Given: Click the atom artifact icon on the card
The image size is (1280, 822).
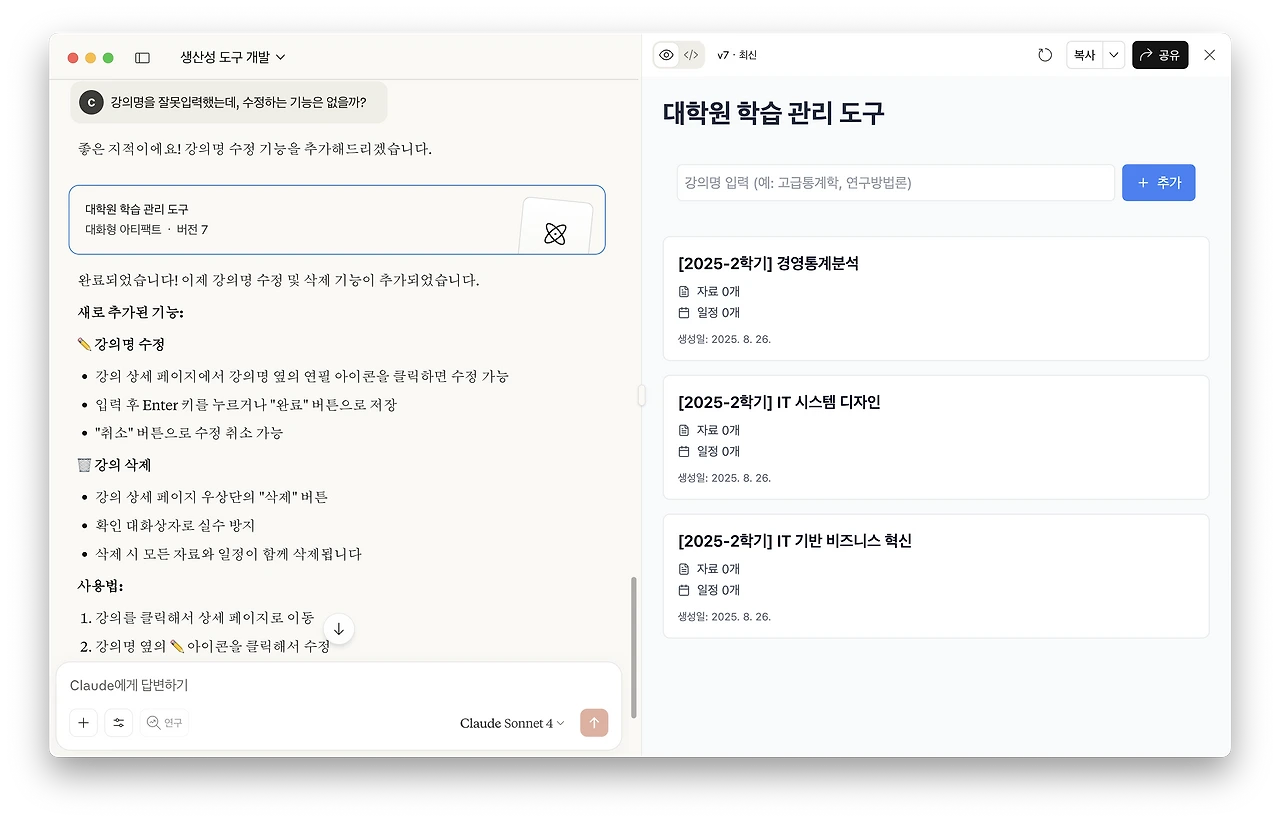Looking at the screenshot, I should tap(555, 234).
